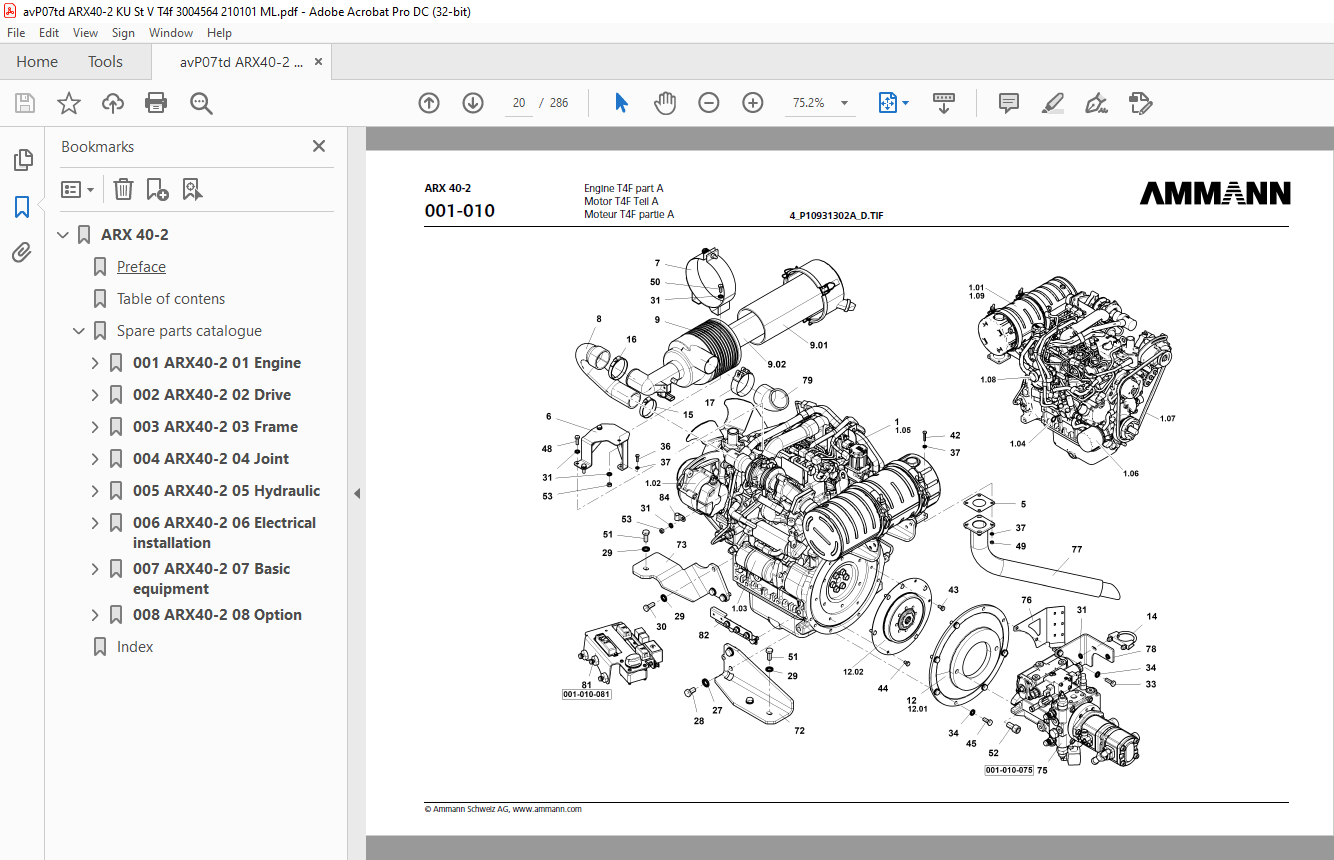Click the www.ammann.com footer text
The width and height of the screenshot is (1334, 860).
(547, 809)
